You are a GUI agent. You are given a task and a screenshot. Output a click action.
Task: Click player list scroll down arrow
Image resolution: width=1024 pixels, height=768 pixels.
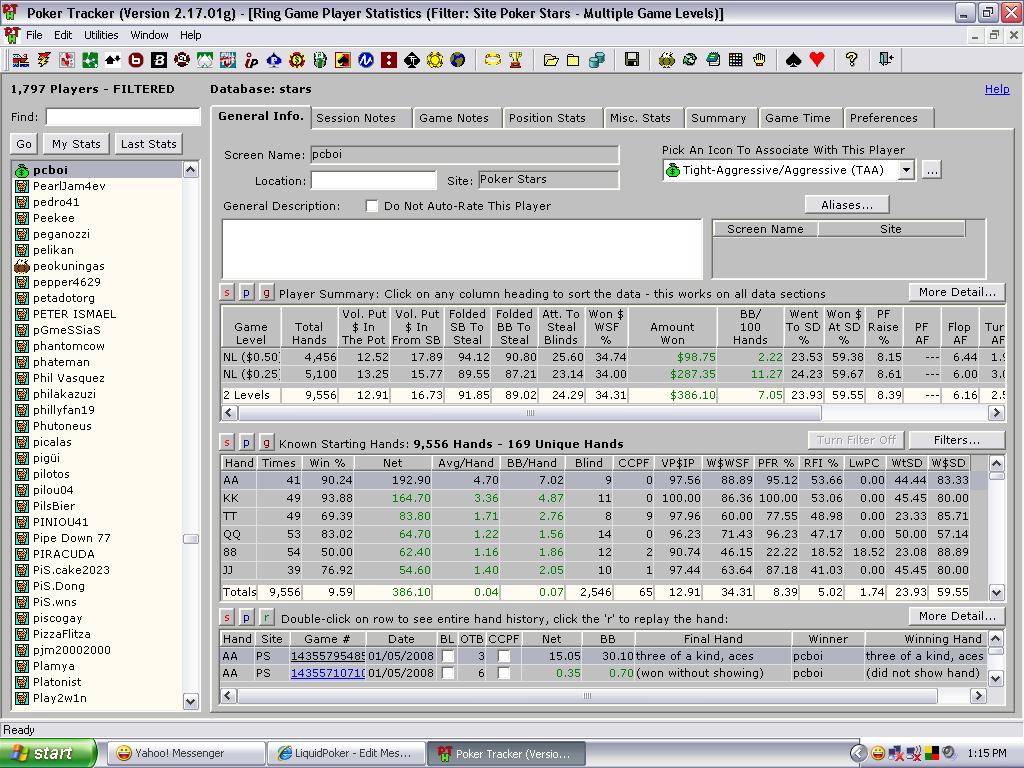191,702
